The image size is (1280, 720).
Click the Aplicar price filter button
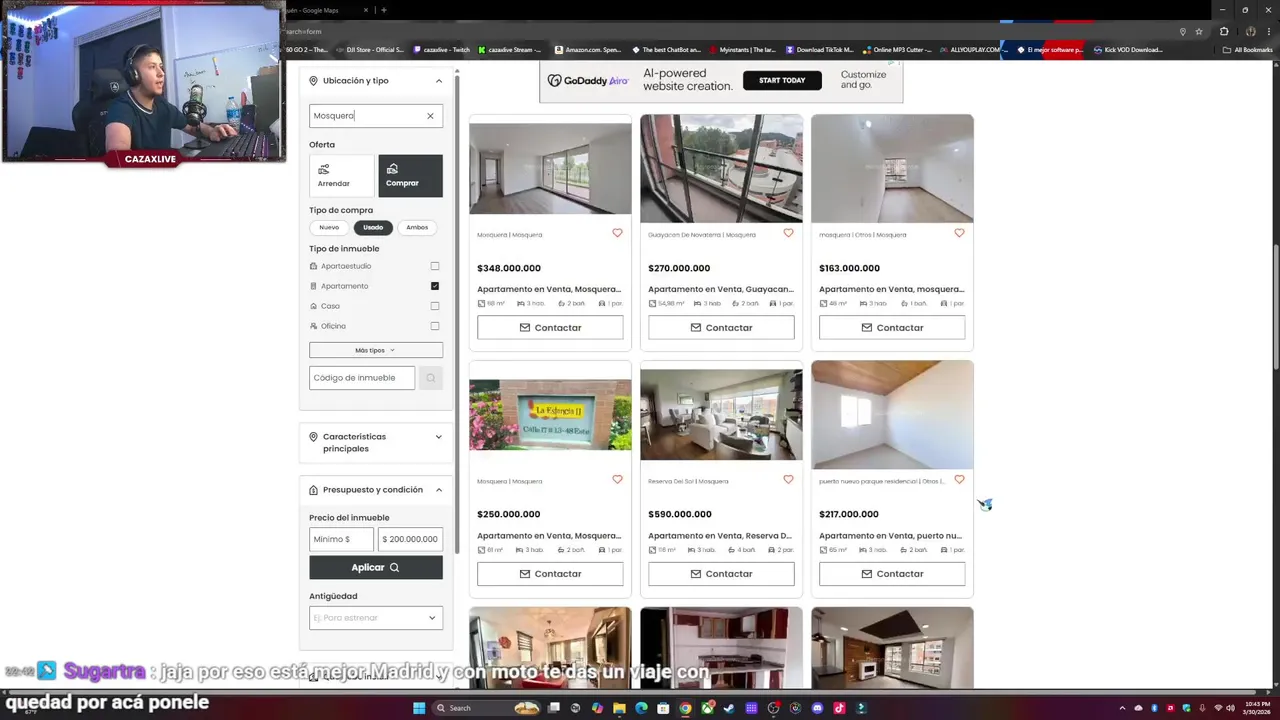click(x=376, y=567)
